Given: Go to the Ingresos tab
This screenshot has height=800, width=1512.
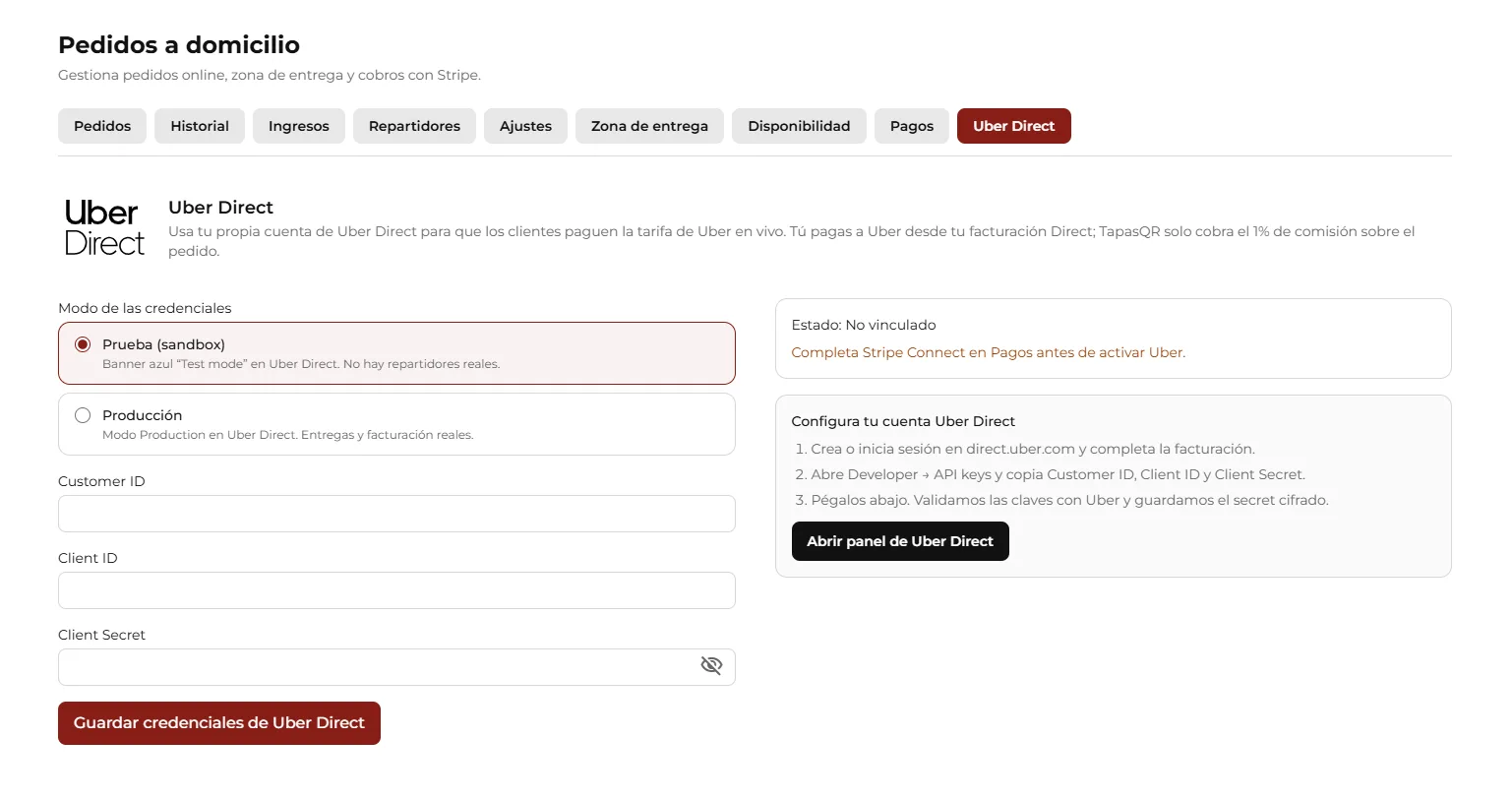Looking at the screenshot, I should (299, 126).
